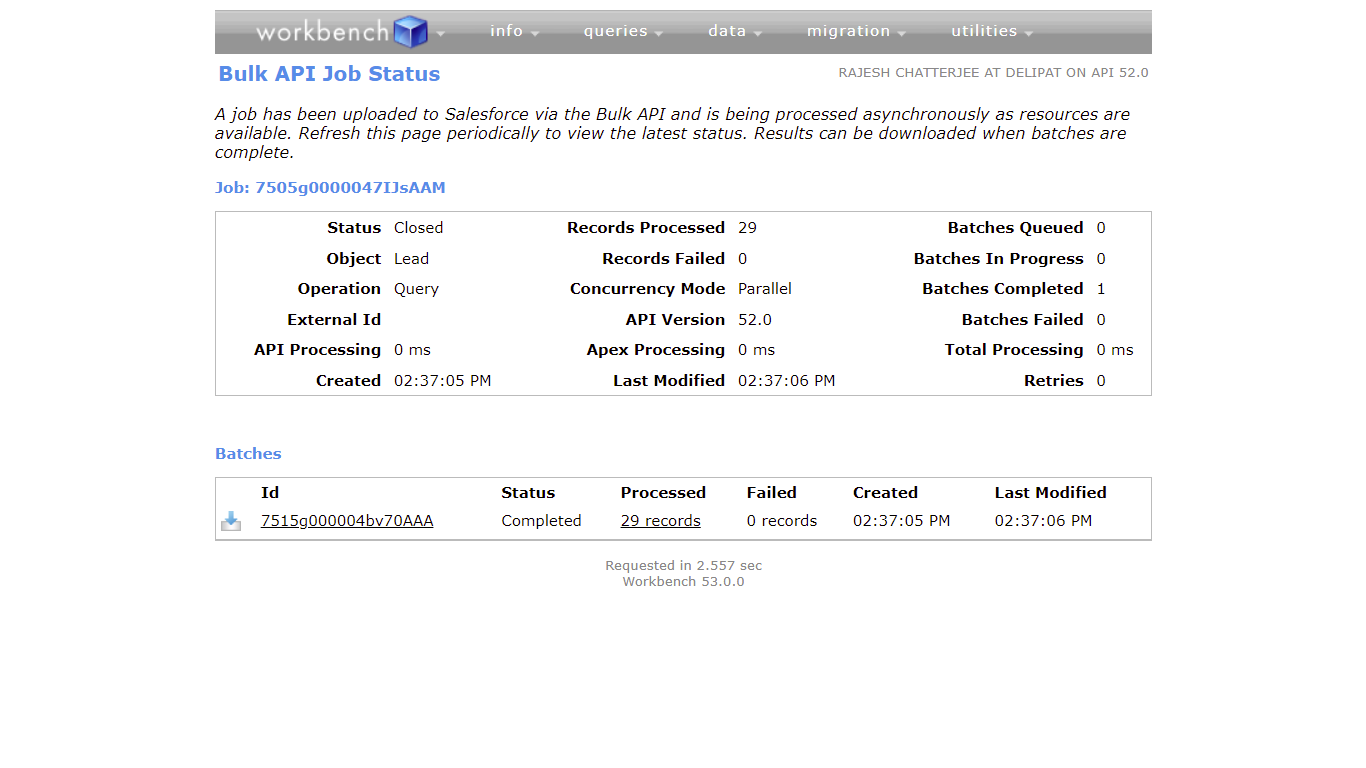Select the Total Processing value 0 ms
1366x768 pixels.
[x=1115, y=350]
